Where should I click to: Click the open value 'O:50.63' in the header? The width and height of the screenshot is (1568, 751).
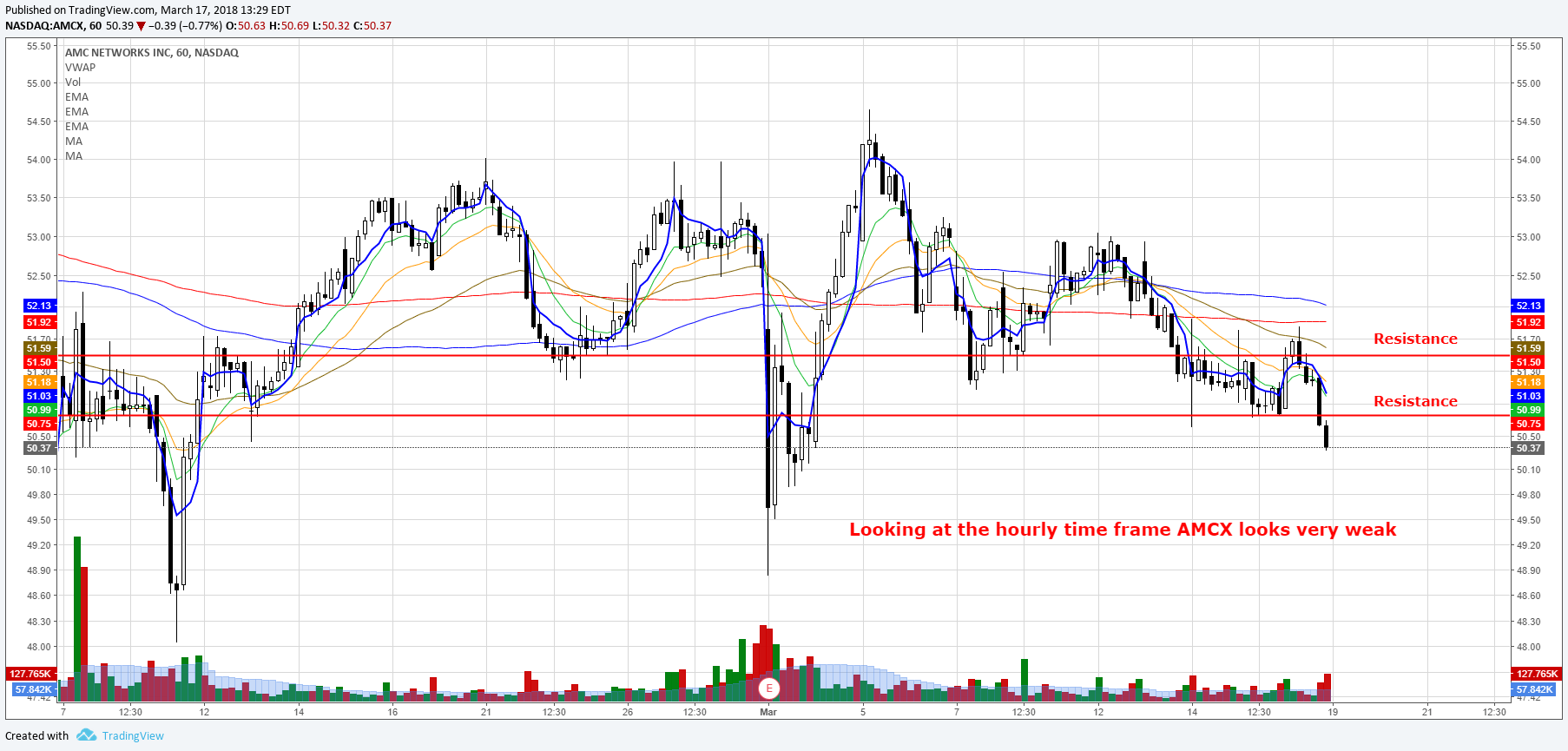click(x=246, y=26)
